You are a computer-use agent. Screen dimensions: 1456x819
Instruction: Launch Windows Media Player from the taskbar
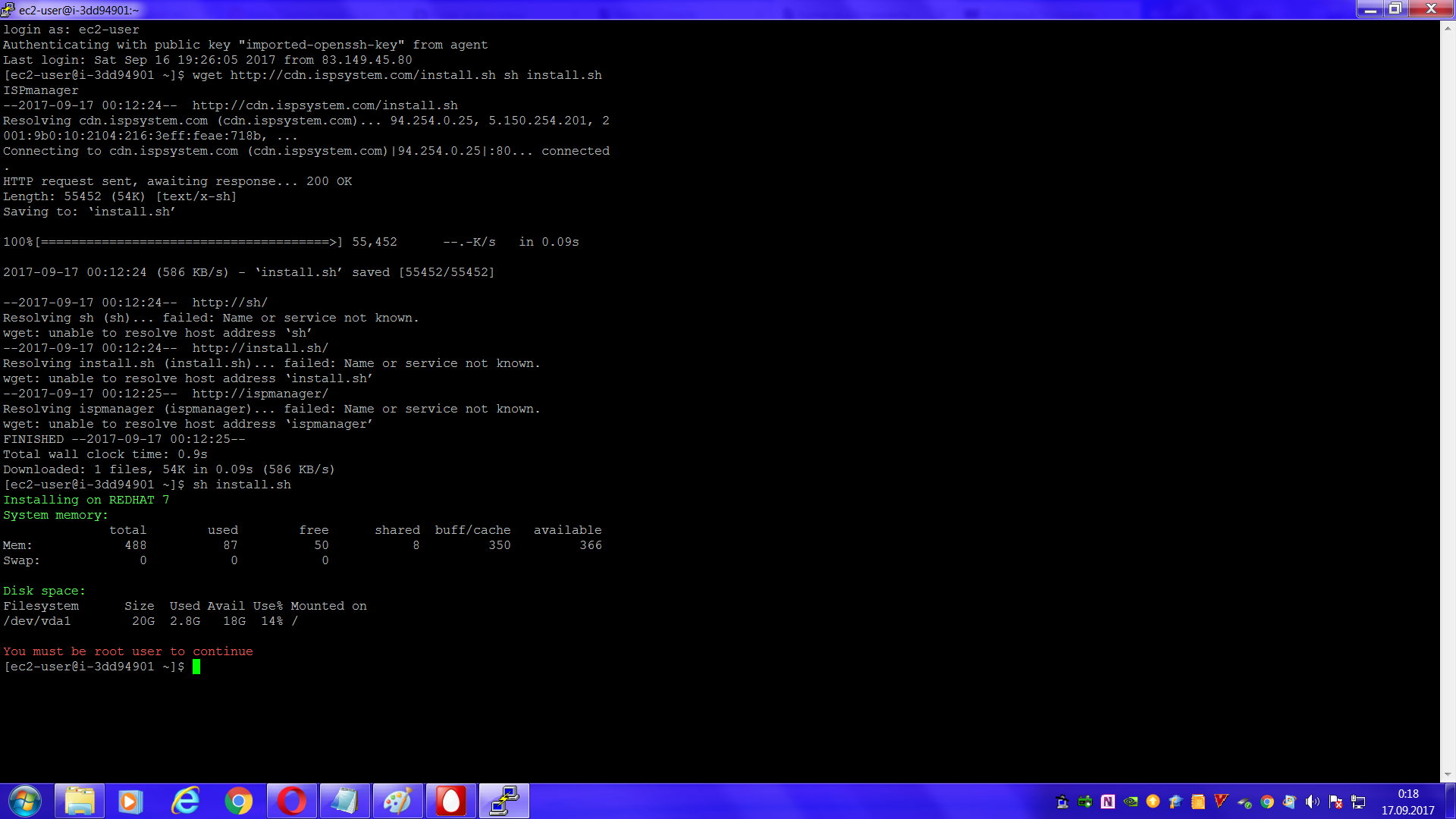tap(130, 802)
